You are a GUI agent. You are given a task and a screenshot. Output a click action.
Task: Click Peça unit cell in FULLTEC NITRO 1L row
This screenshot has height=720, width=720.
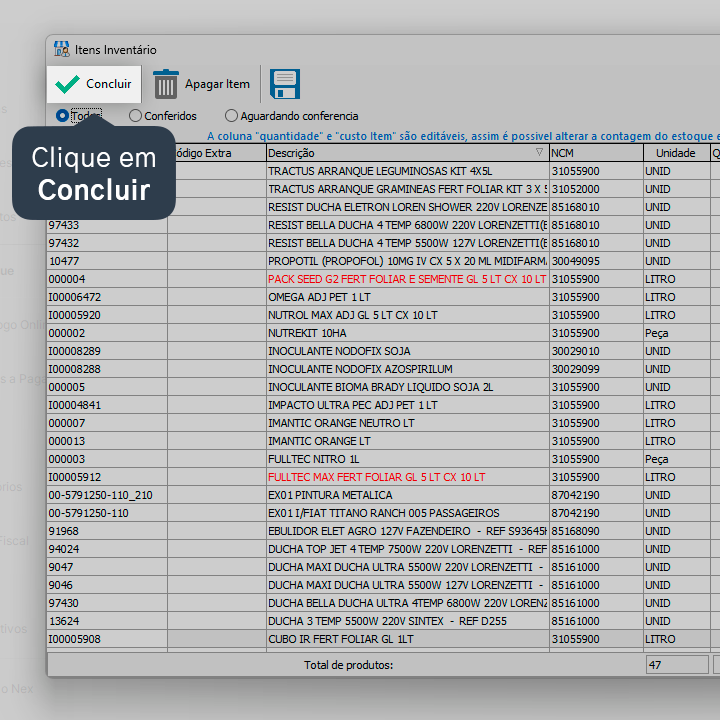676,459
